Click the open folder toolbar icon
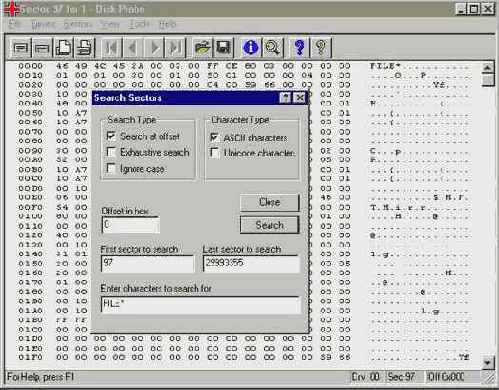499x390 pixels. coord(202,48)
